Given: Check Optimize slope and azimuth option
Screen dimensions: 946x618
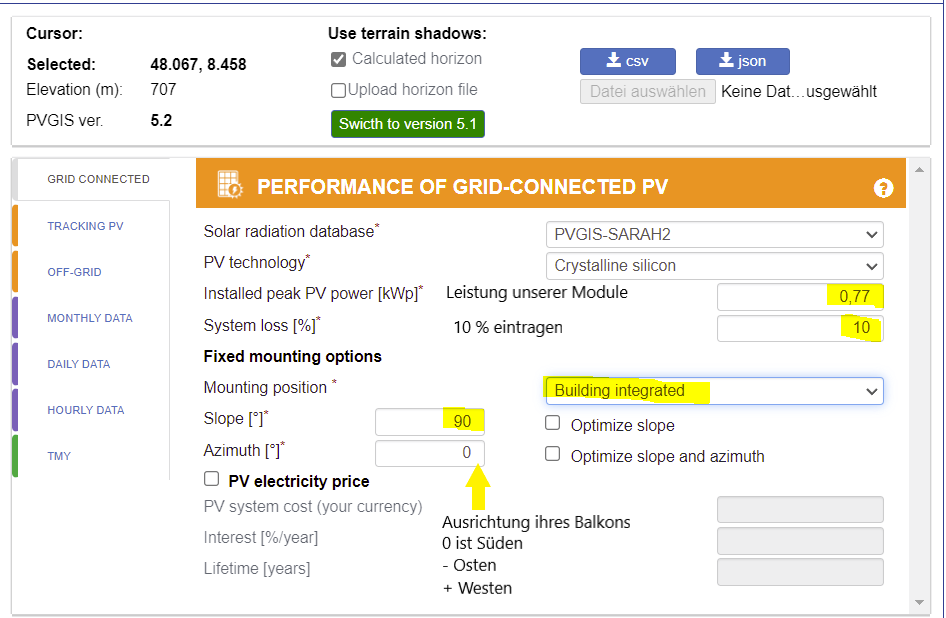Looking at the screenshot, I should coord(553,454).
